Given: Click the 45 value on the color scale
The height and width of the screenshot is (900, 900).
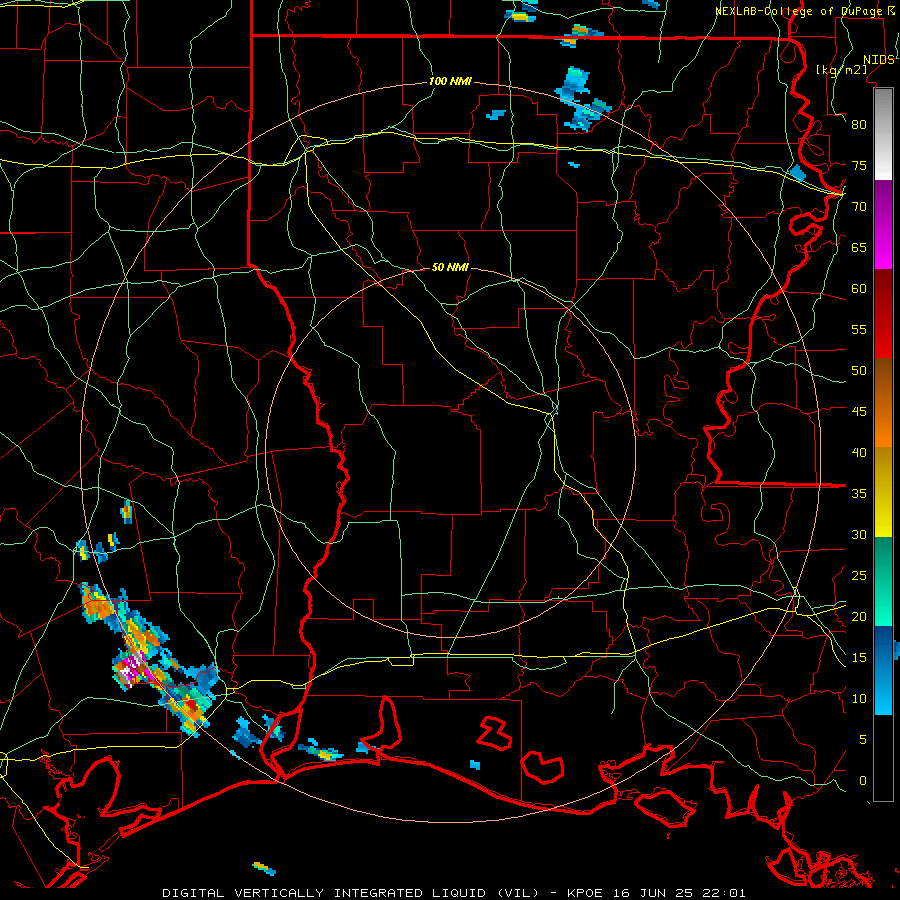Looking at the screenshot, I should pos(859,412).
